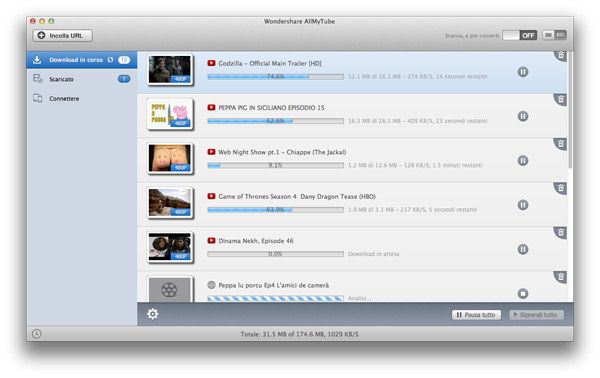
Task: Click the Download in attesa status text
Action: pos(373,254)
